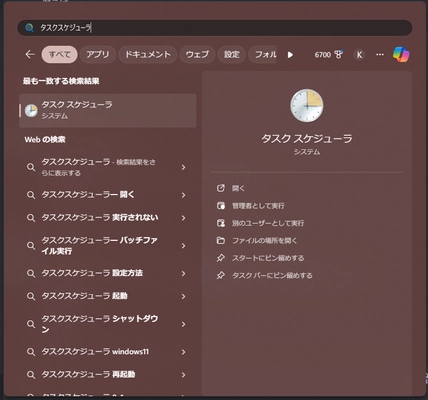Expand chevron for タスクスケジューラ 設定方法
428x400 pixels.
183,274
